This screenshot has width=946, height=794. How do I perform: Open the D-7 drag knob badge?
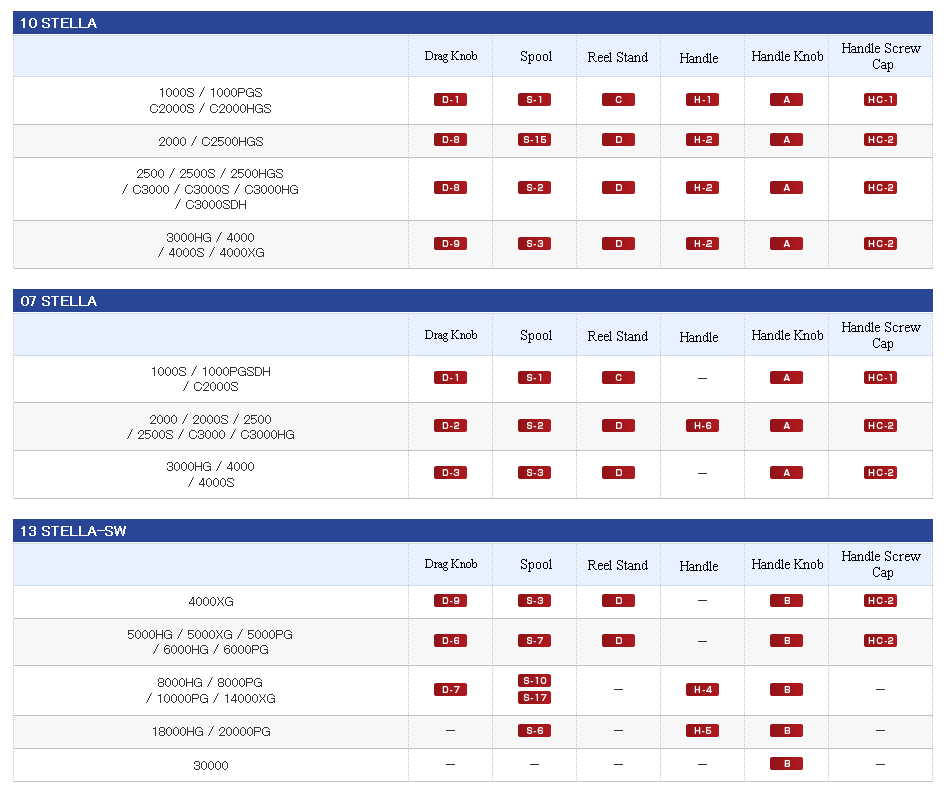click(450, 690)
